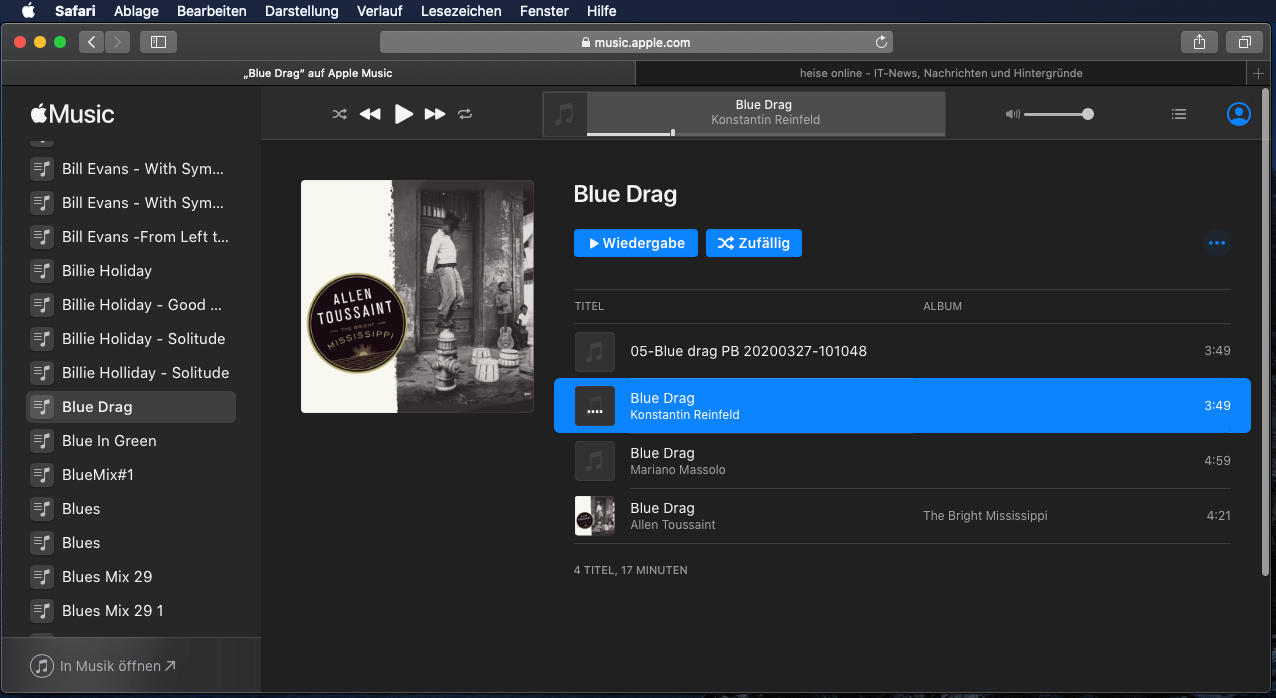
Task: Open the Bearbeiten menu
Action: (x=212, y=11)
